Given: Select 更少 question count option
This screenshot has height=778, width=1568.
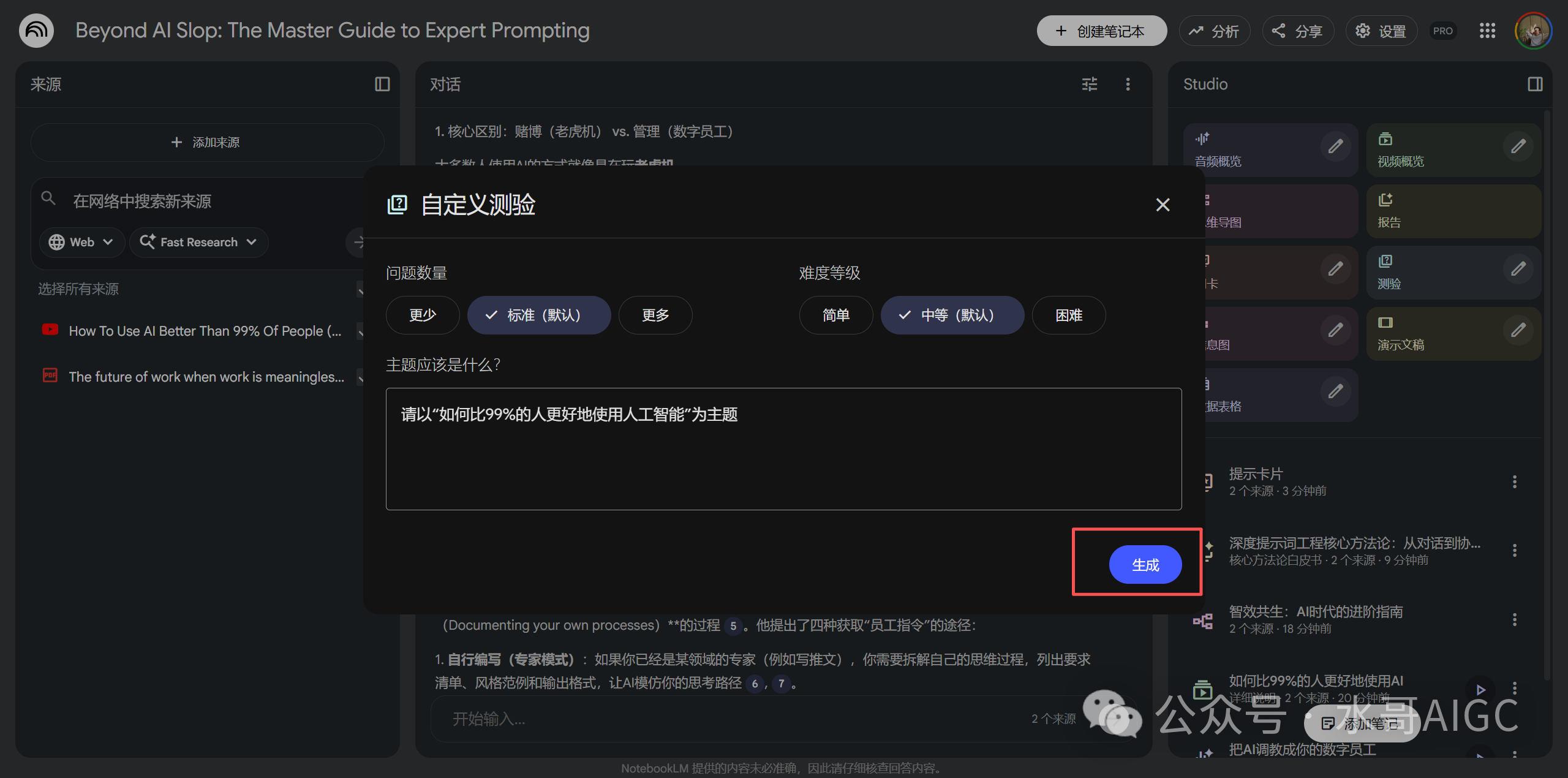Looking at the screenshot, I should point(423,315).
